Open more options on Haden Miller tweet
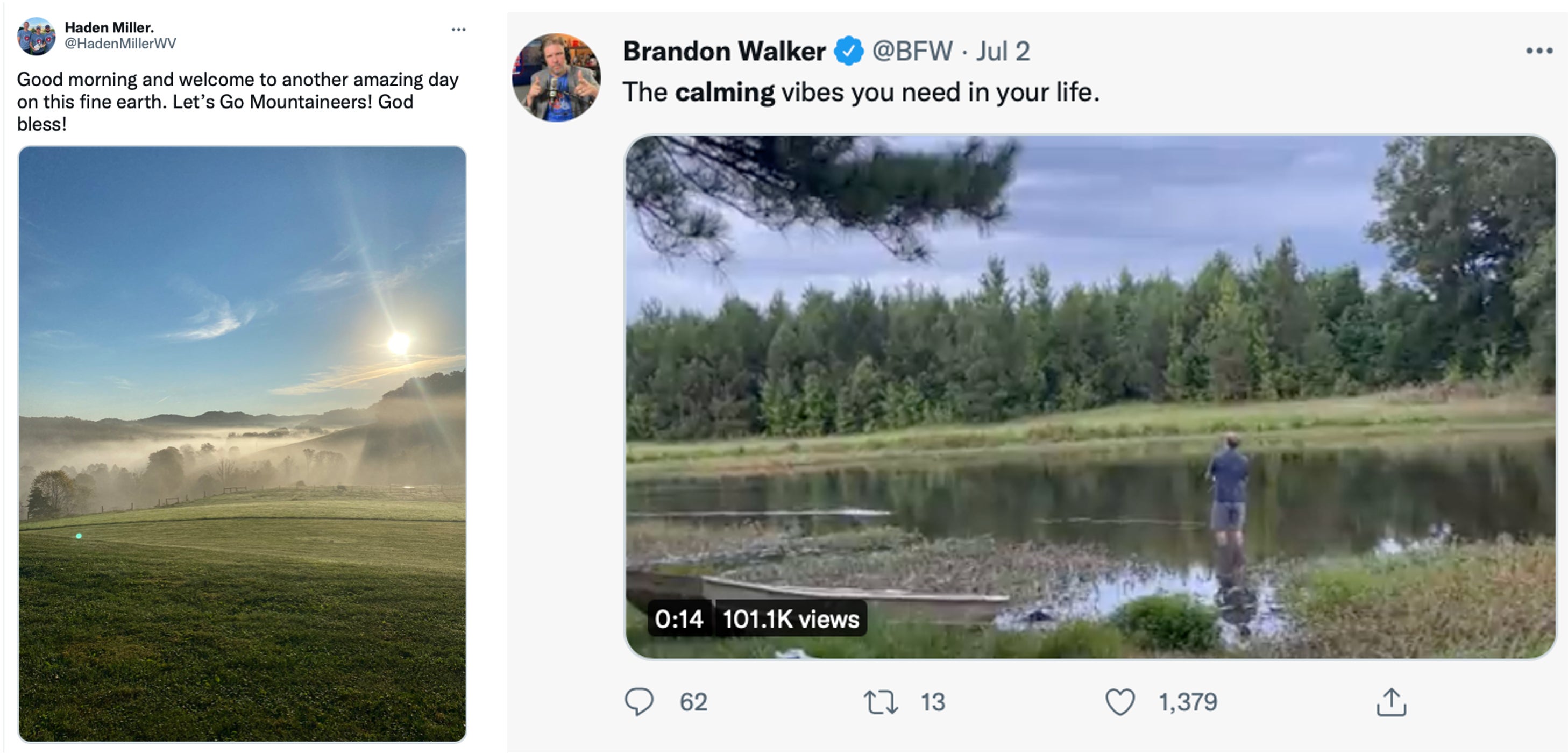Screen dimensions: 1568x754 tap(458, 29)
